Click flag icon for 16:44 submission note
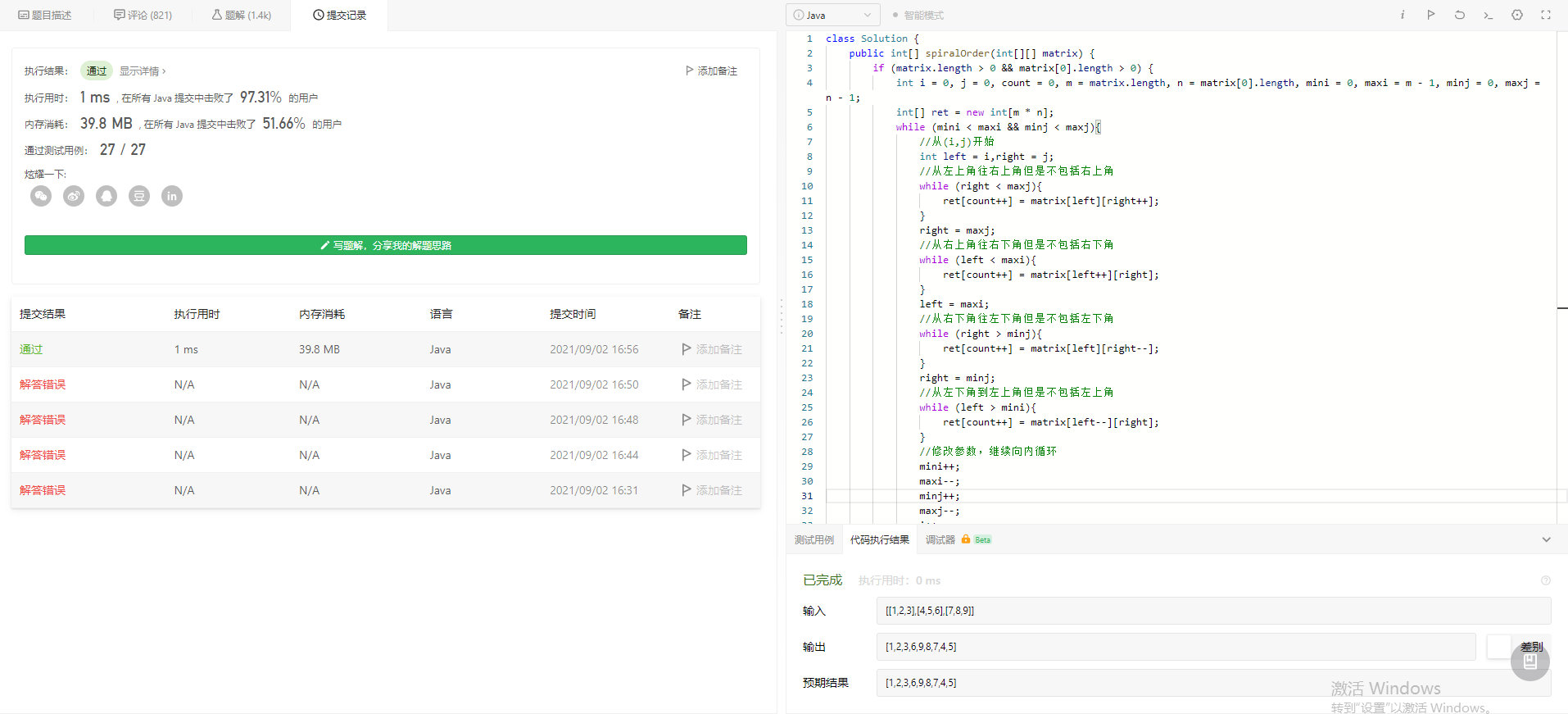 coord(687,455)
